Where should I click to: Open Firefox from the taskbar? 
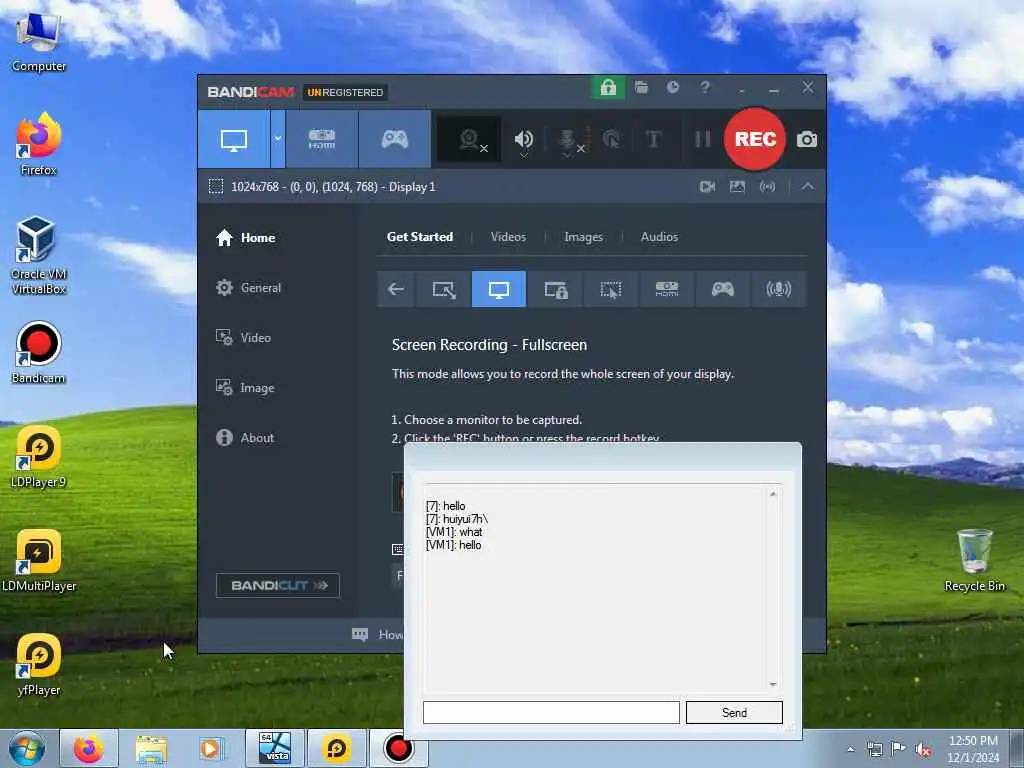pyautogui.click(x=89, y=748)
